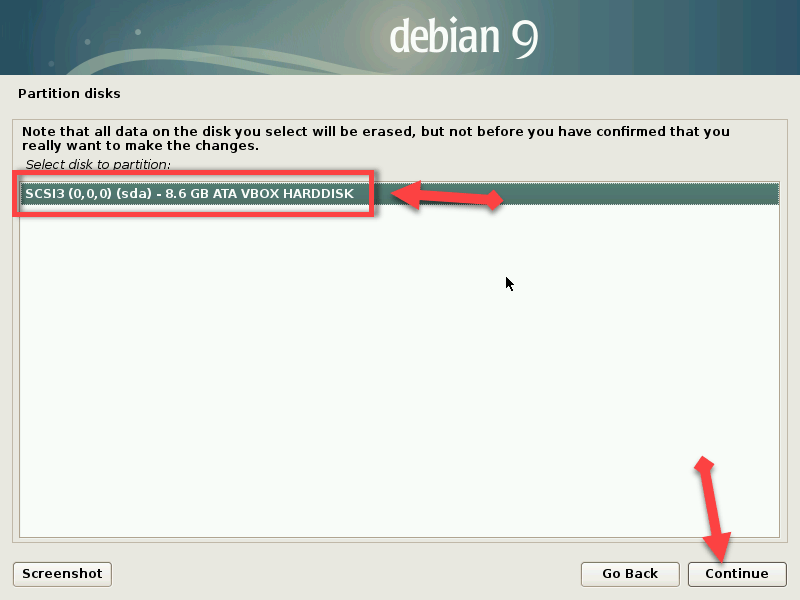Click the data erasure warning note text
Image resolution: width=800 pixels, height=600 pixels.
[x=376, y=138]
